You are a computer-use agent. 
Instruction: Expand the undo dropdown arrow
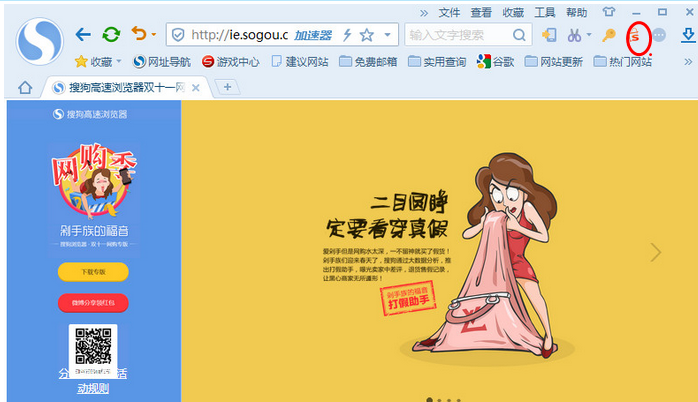pos(154,34)
